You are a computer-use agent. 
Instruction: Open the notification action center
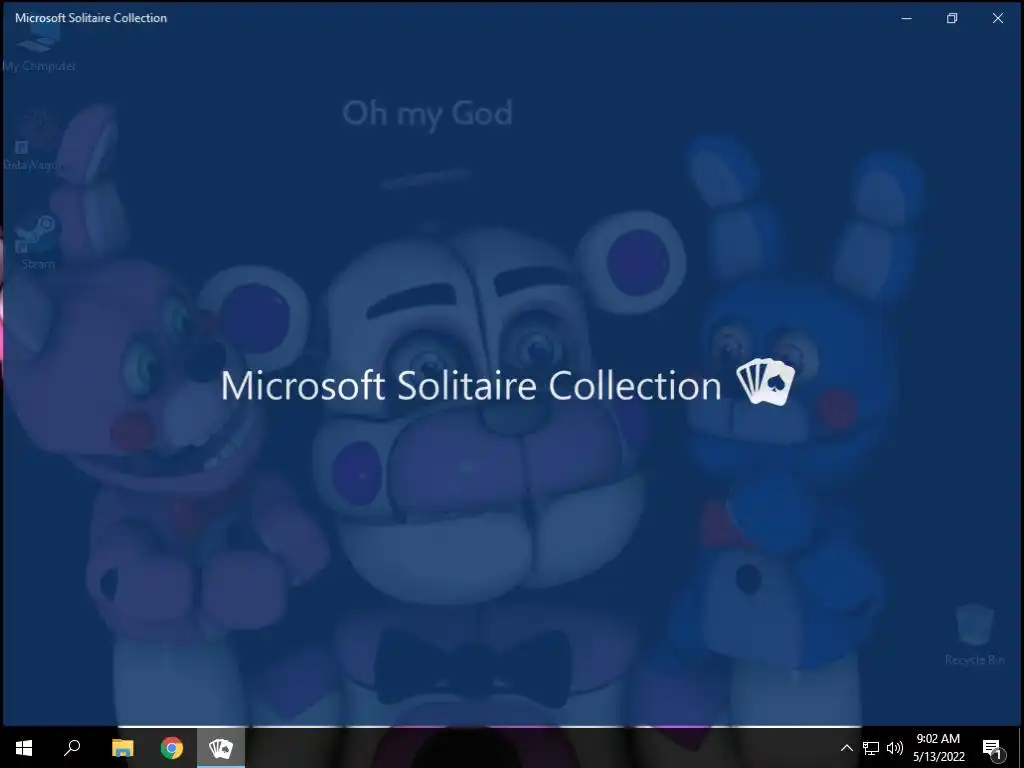[992, 748]
